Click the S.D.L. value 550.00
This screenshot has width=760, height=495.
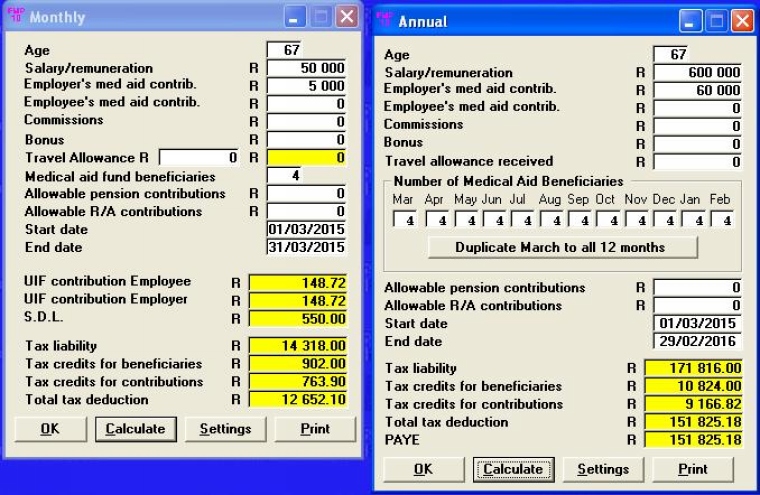[298, 319]
